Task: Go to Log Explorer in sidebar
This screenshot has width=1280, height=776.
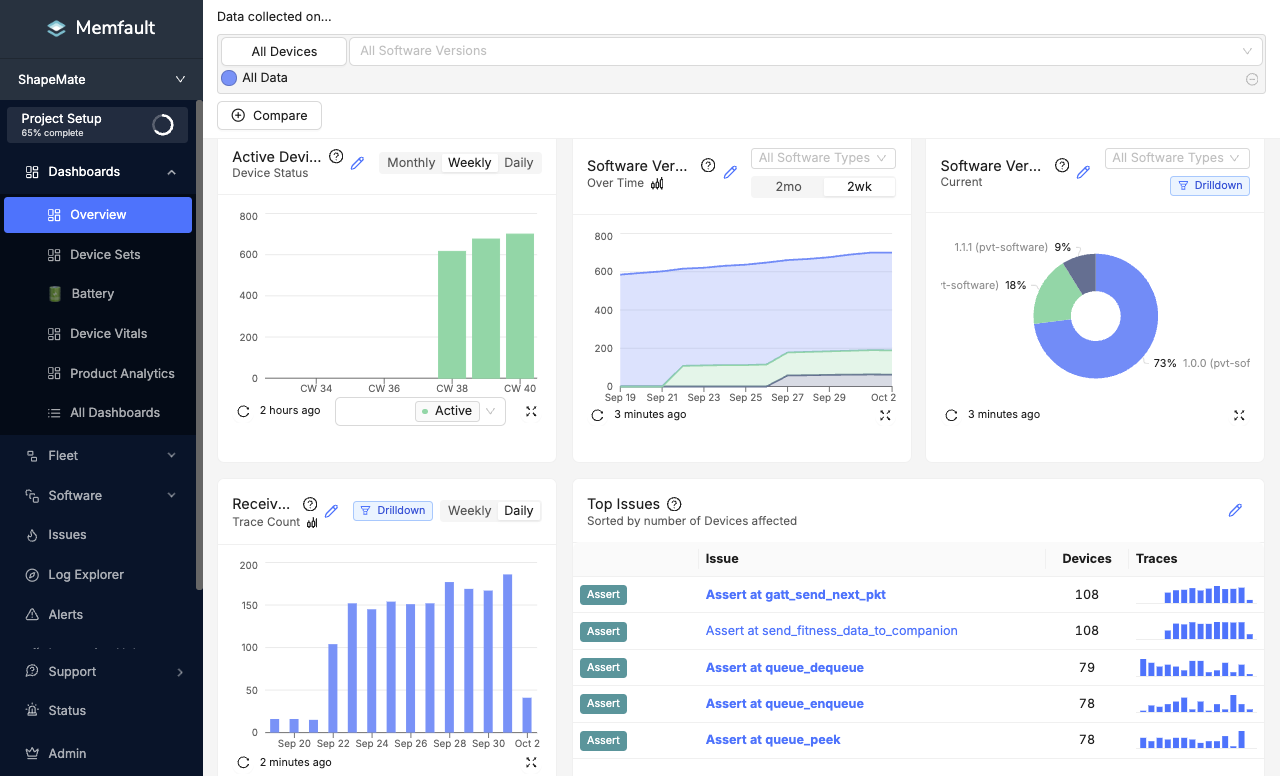Action: point(86,575)
